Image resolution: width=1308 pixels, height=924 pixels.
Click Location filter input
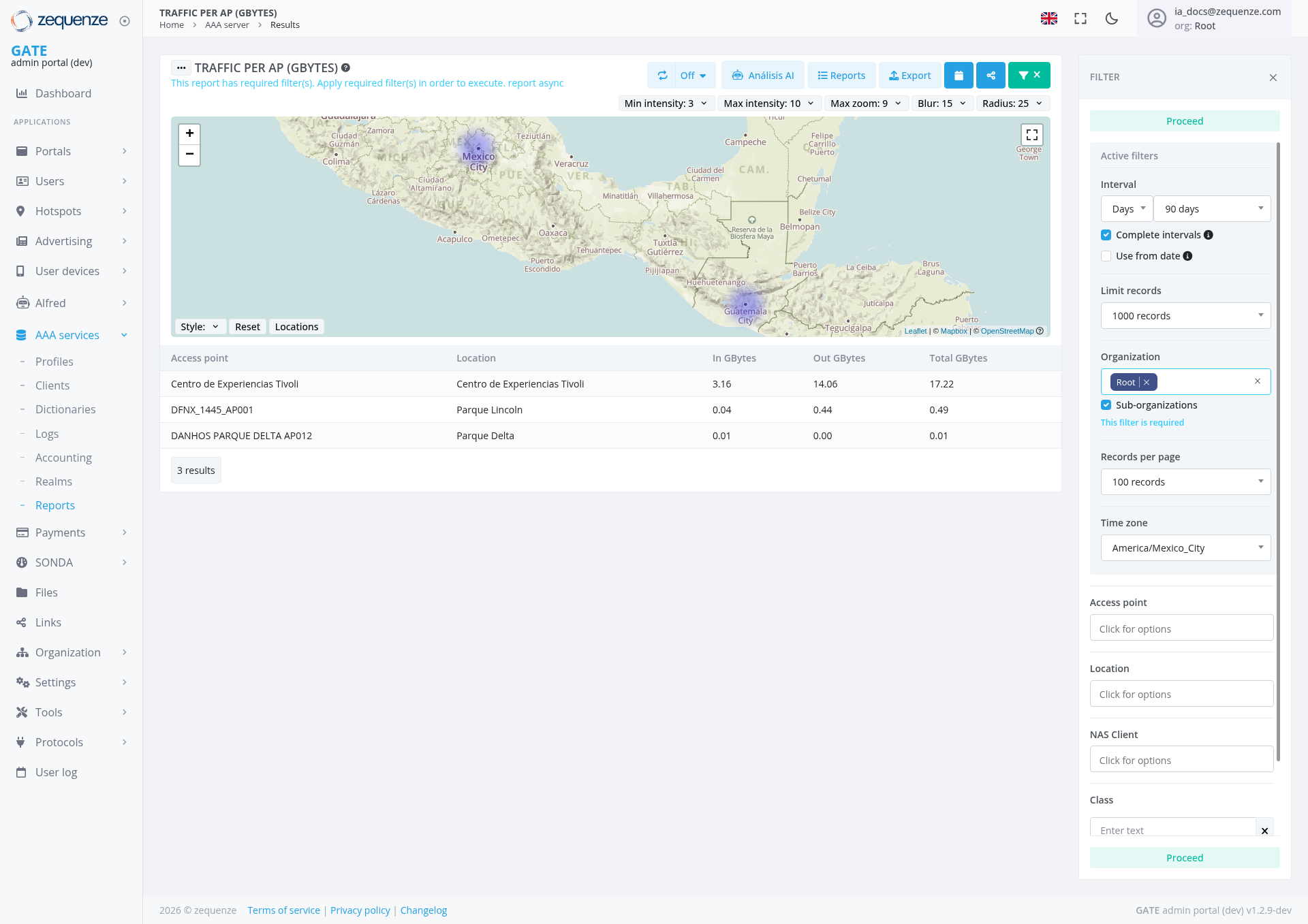(1181, 694)
